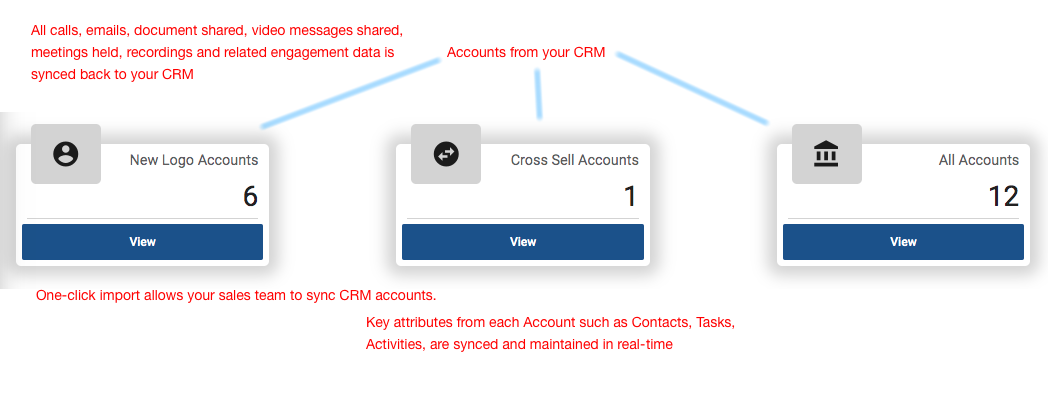This screenshot has height=400, width=1048.
Task: Click the text starting 'All calls, emails'
Action: [217, 30]
